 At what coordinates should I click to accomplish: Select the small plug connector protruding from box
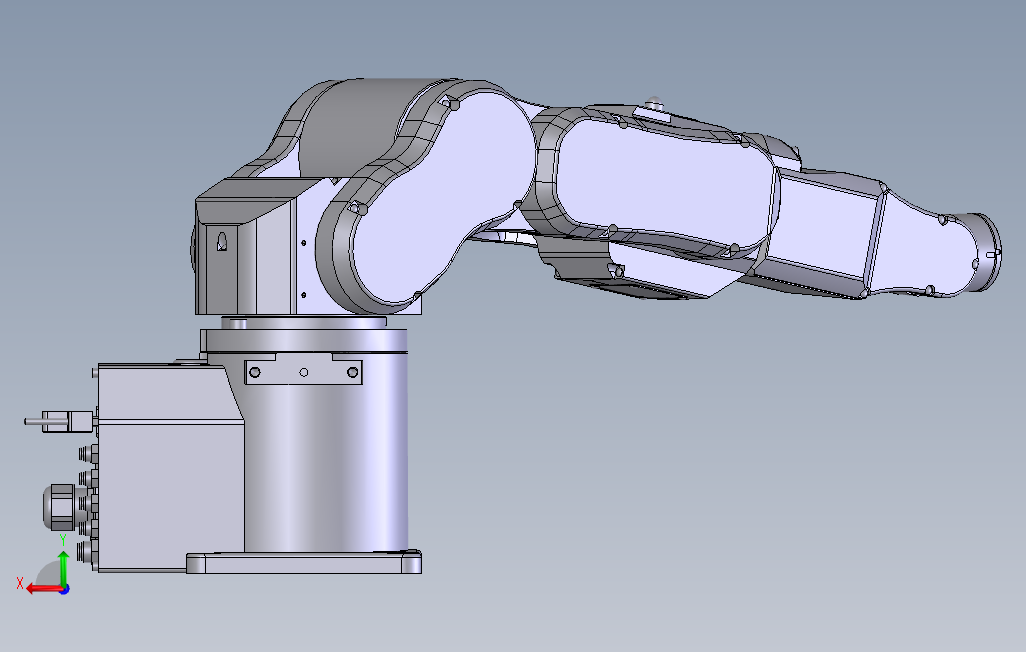[59, 422]
